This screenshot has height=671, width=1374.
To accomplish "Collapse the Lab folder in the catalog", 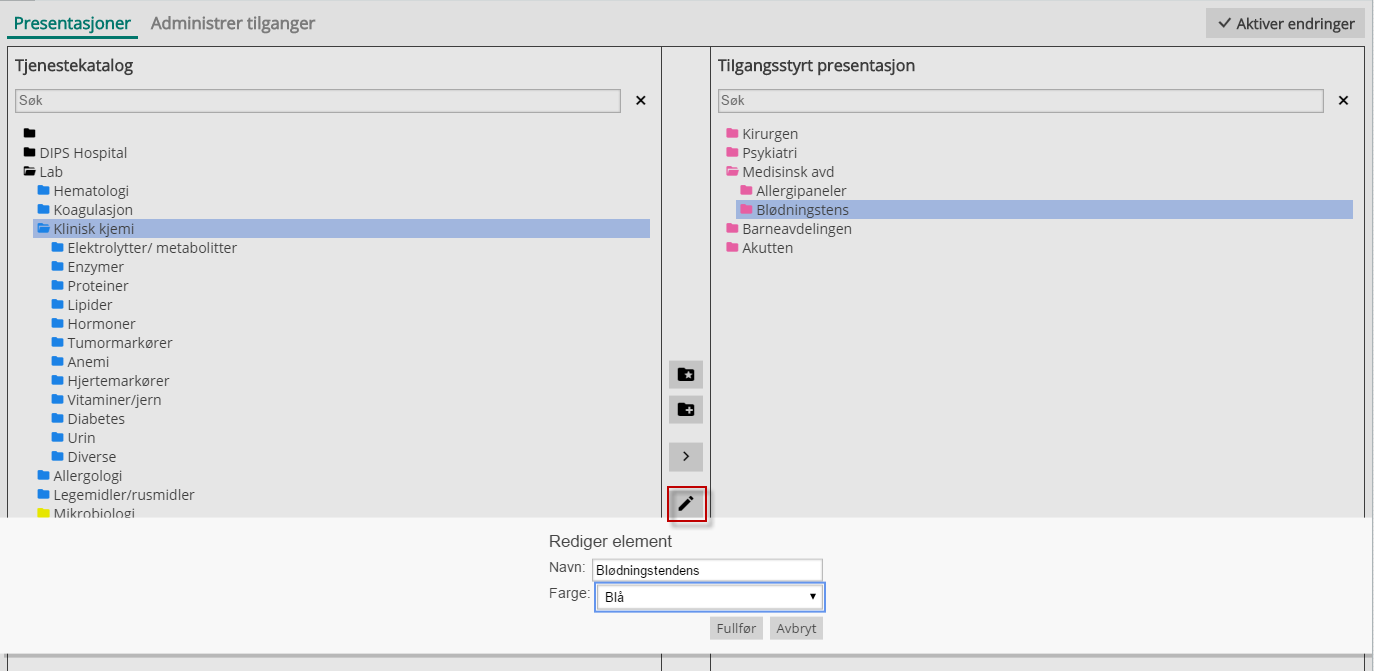I will point(30,172).
